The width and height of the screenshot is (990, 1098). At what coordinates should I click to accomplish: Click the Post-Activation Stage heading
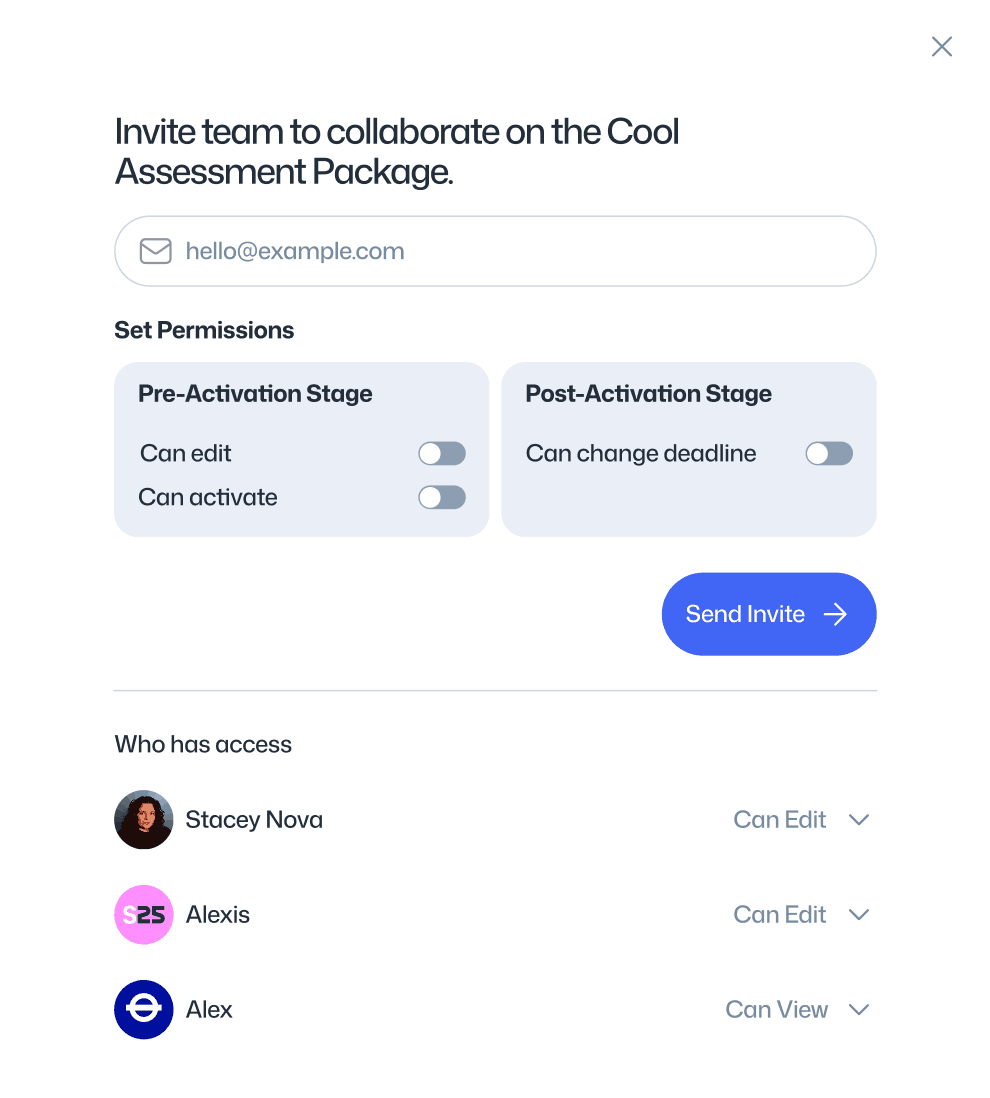pyautogui.click(x=648, y=394)
